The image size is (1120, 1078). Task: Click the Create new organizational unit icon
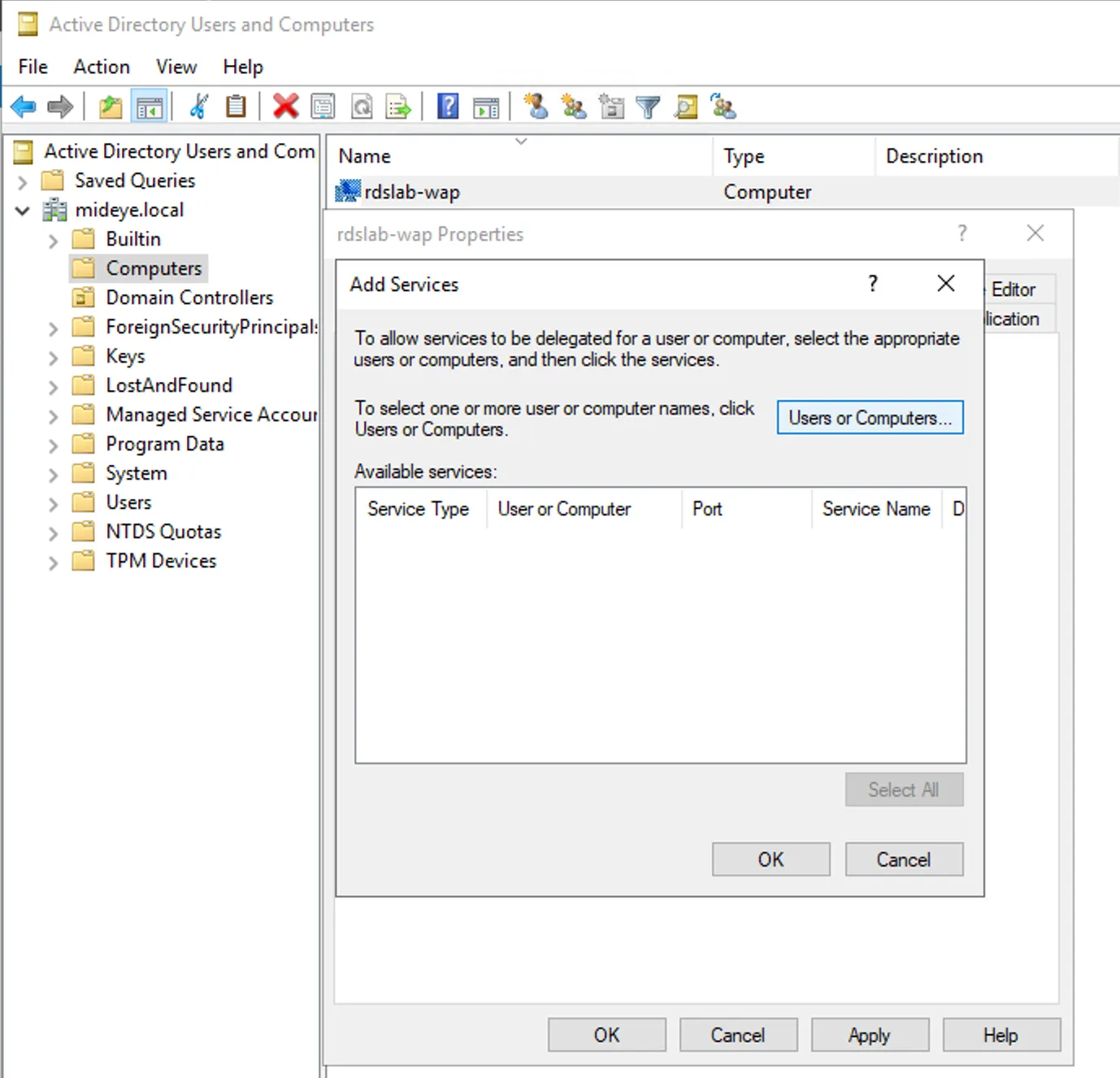612,106
